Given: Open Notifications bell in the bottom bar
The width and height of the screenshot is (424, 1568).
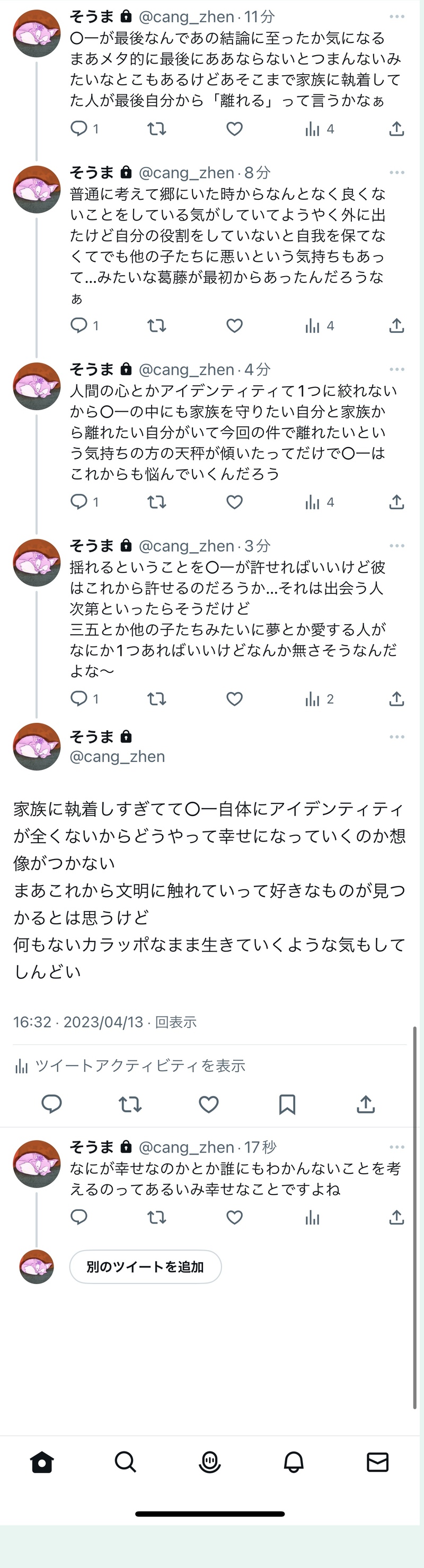Looking at the screenshot, I should [294, 1462].
